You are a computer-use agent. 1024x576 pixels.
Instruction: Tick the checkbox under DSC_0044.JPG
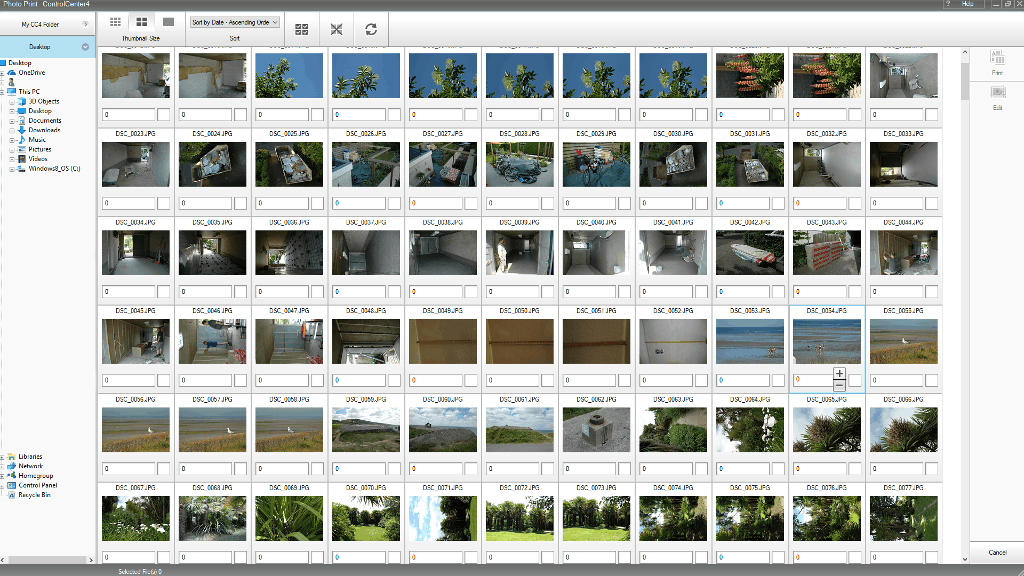pyautogui.click(x=931, y=291)
